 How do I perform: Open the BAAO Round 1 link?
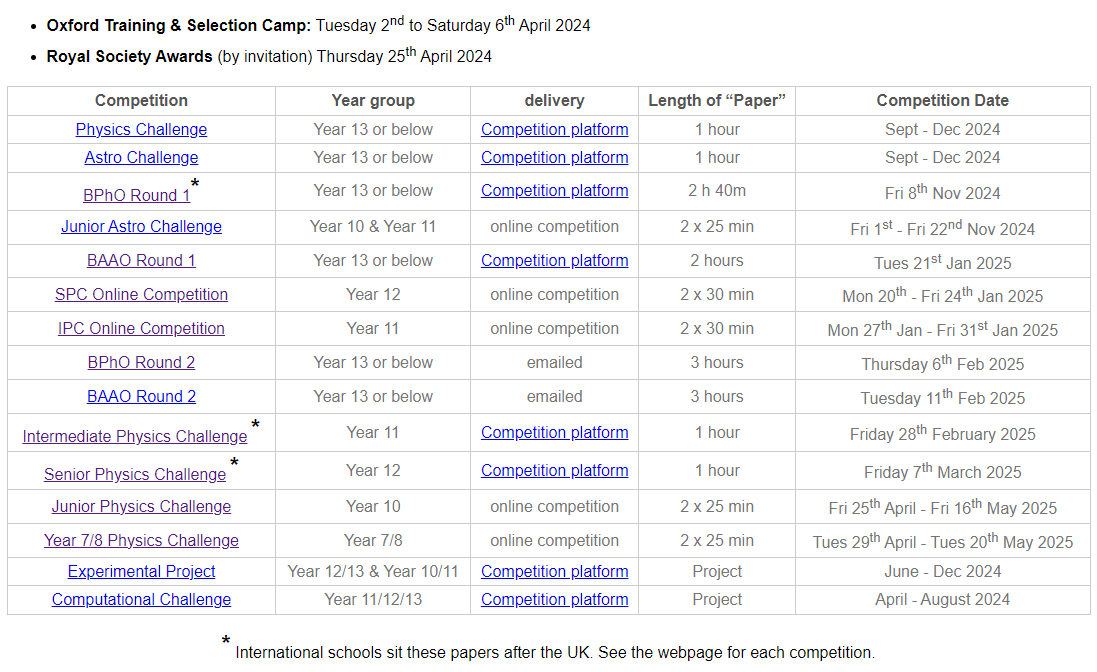(141, 260)
